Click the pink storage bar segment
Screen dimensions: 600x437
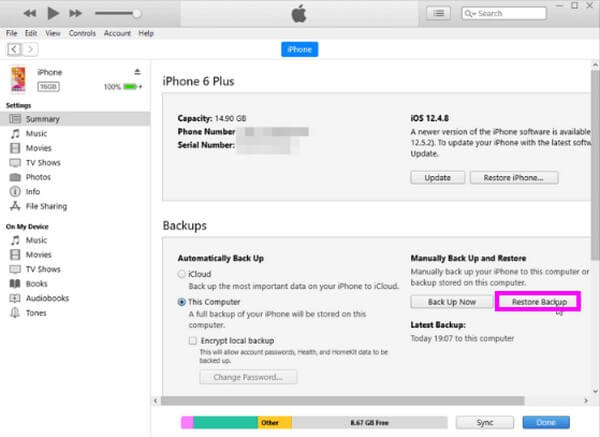187,422
